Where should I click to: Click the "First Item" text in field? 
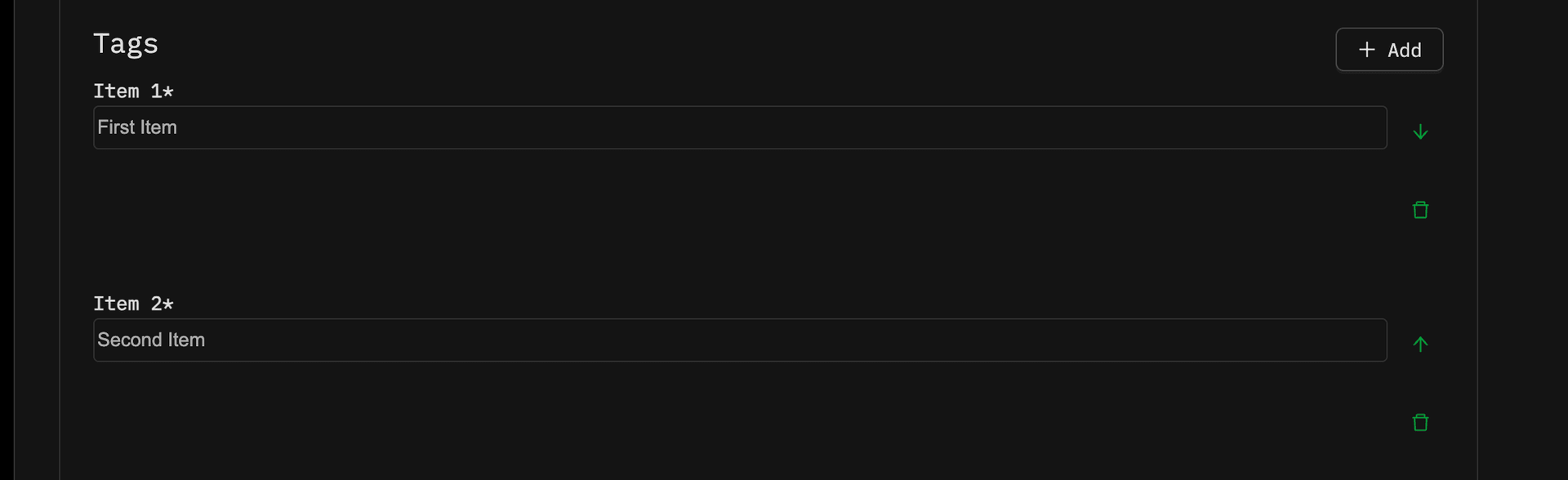coord(137,127)
